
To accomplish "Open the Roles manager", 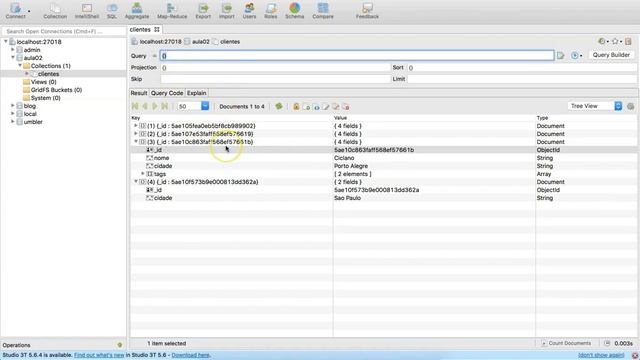I will [271, 11].
